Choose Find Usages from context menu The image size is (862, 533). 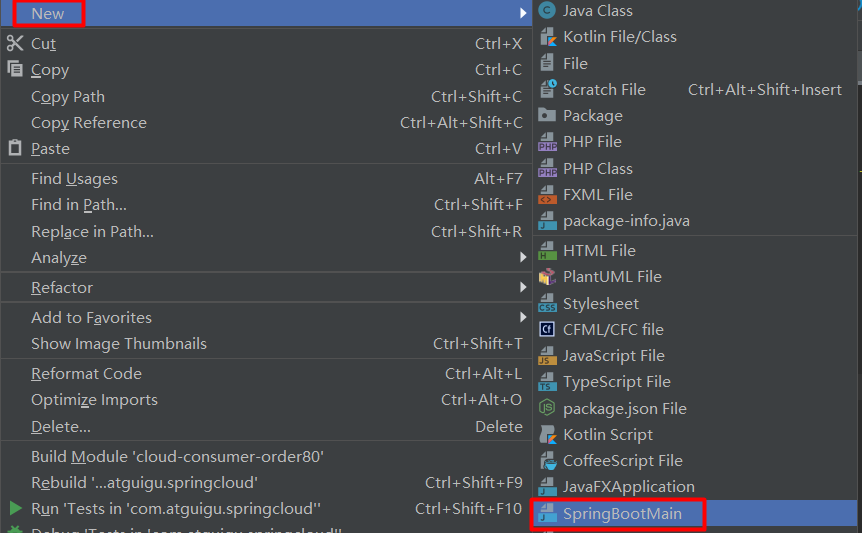click(74, 179)
